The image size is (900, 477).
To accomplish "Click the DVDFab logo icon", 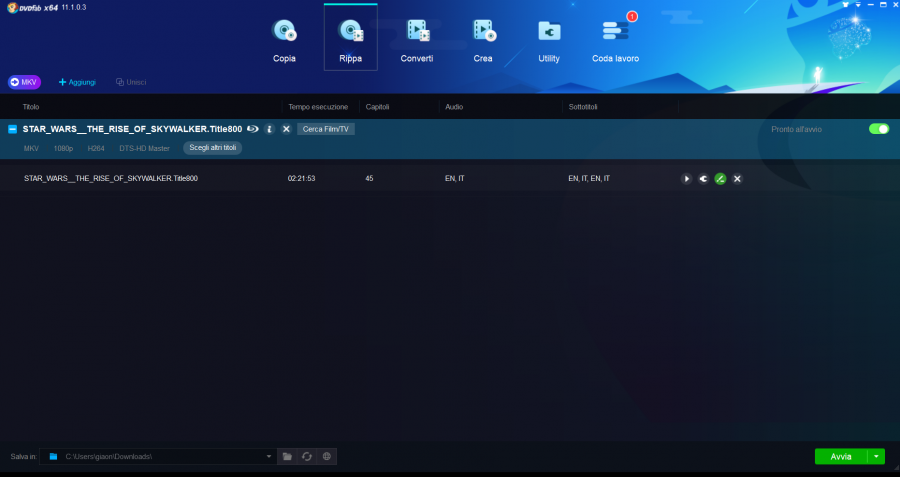I will (x=12, y=7).
